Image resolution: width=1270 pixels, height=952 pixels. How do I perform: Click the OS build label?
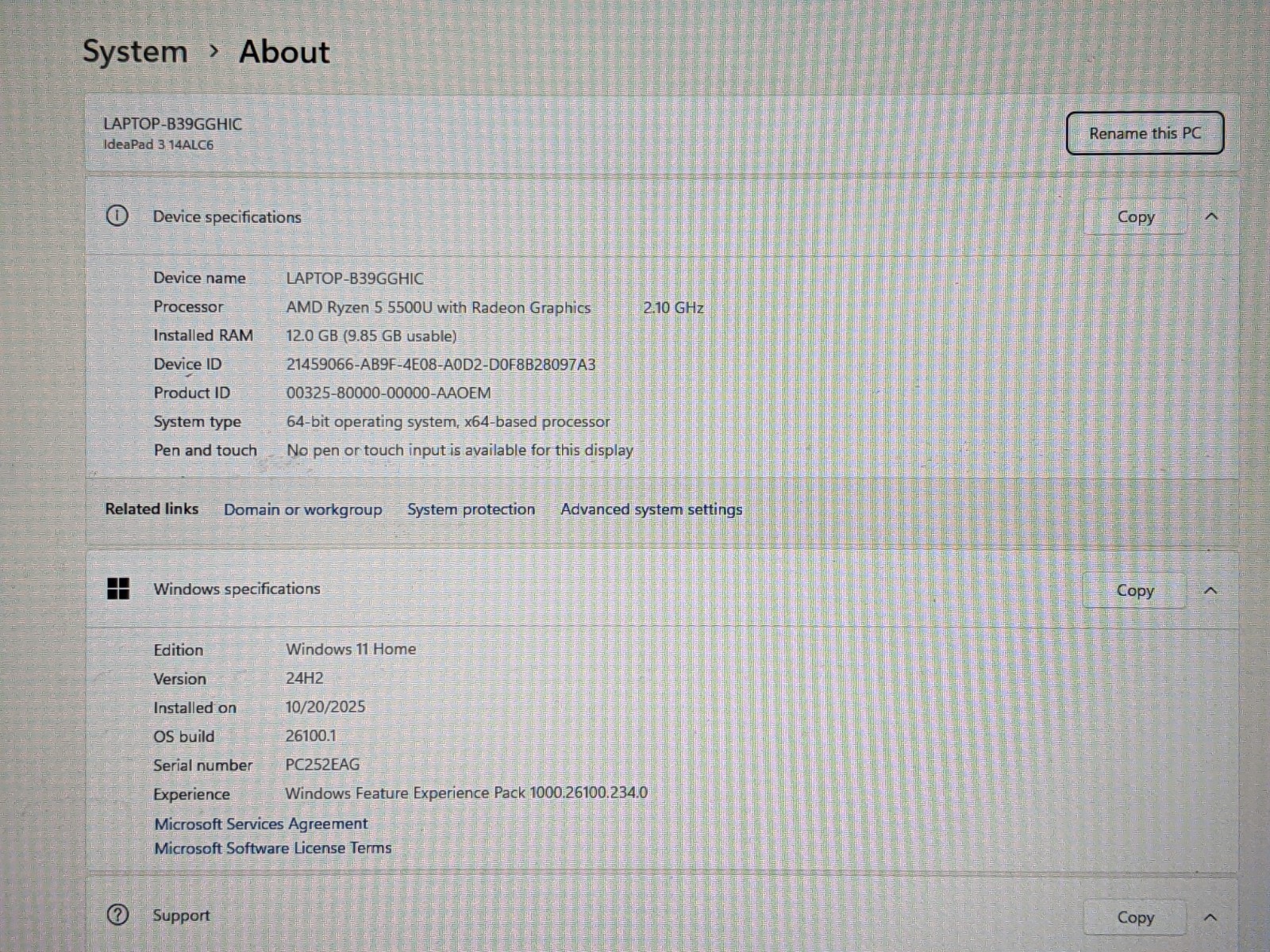(x=183, y=736)
